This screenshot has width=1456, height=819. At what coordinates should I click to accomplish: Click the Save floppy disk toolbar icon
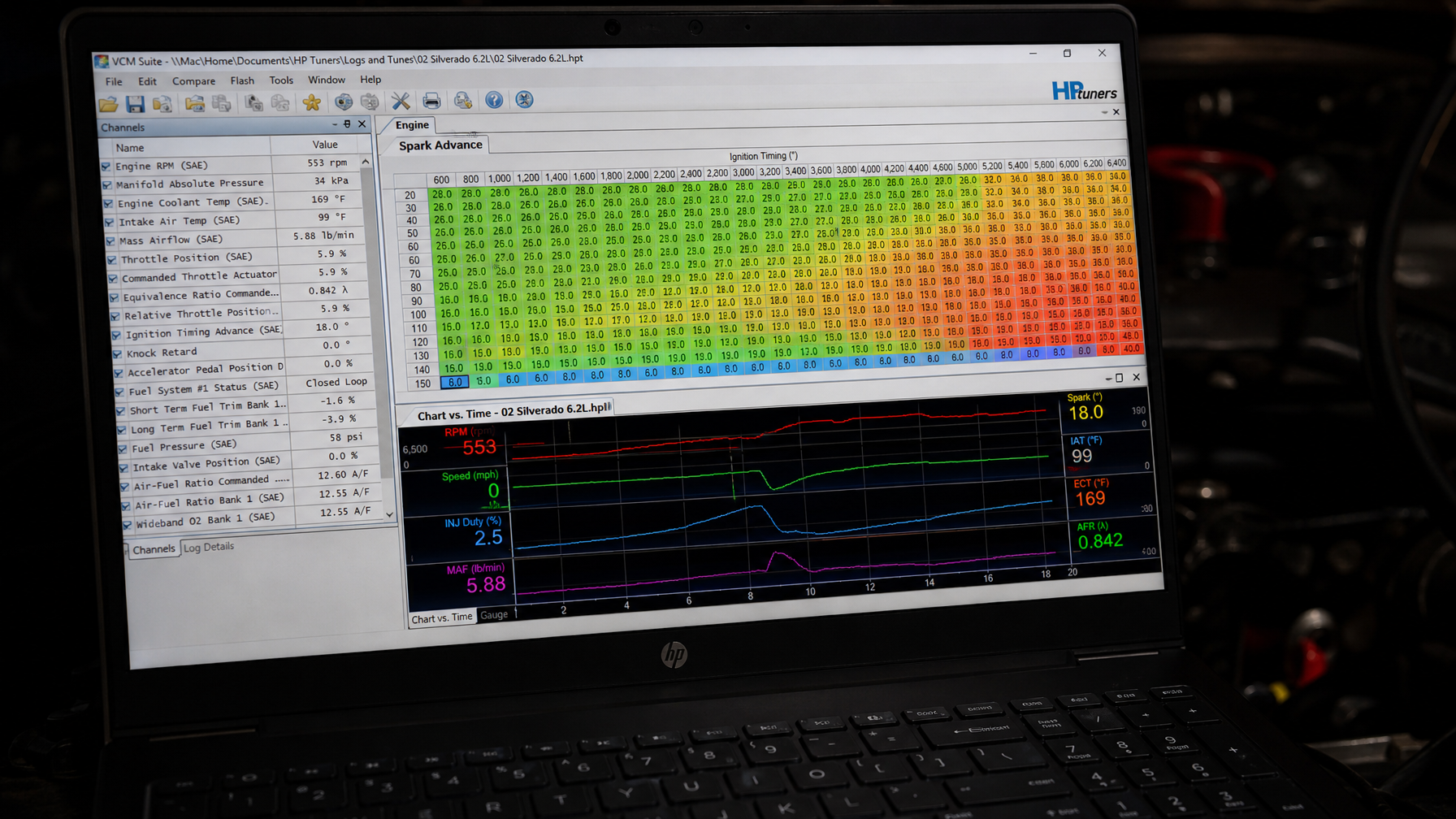(135, 104)
